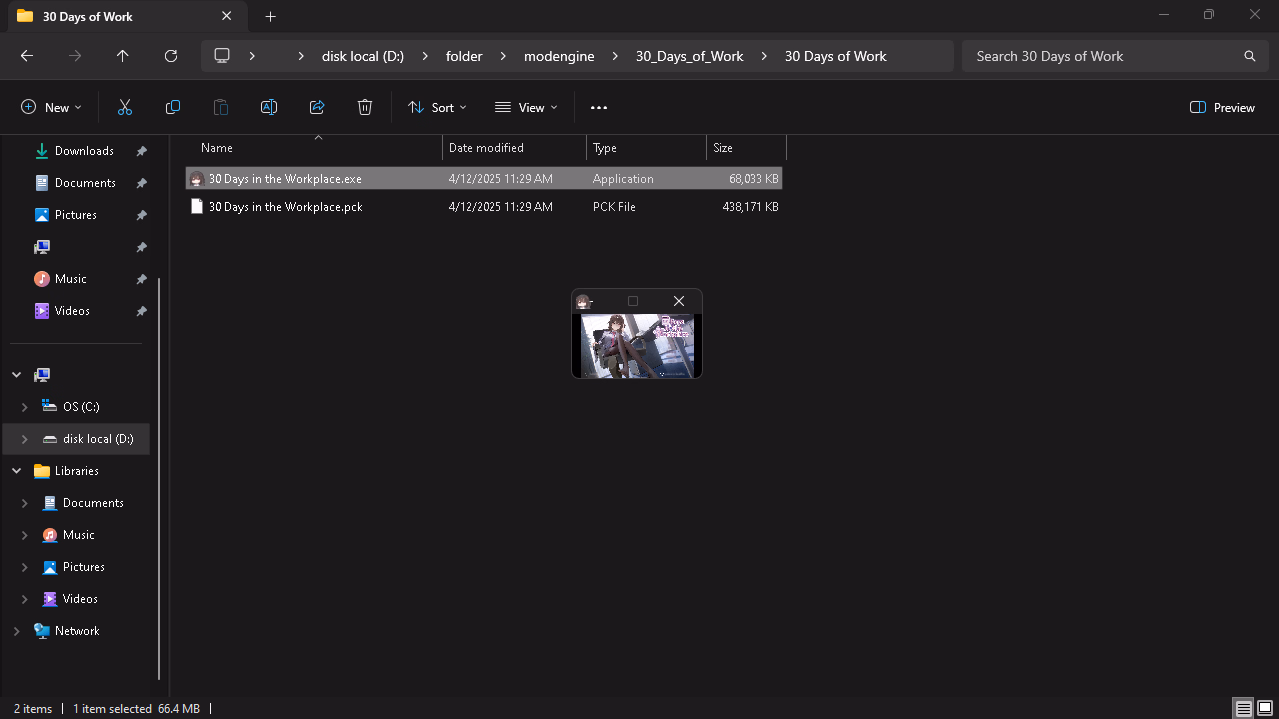Screen dimensions: 1279x719
Task: Switch to details view in status bar
Action: pos(1243,708)
